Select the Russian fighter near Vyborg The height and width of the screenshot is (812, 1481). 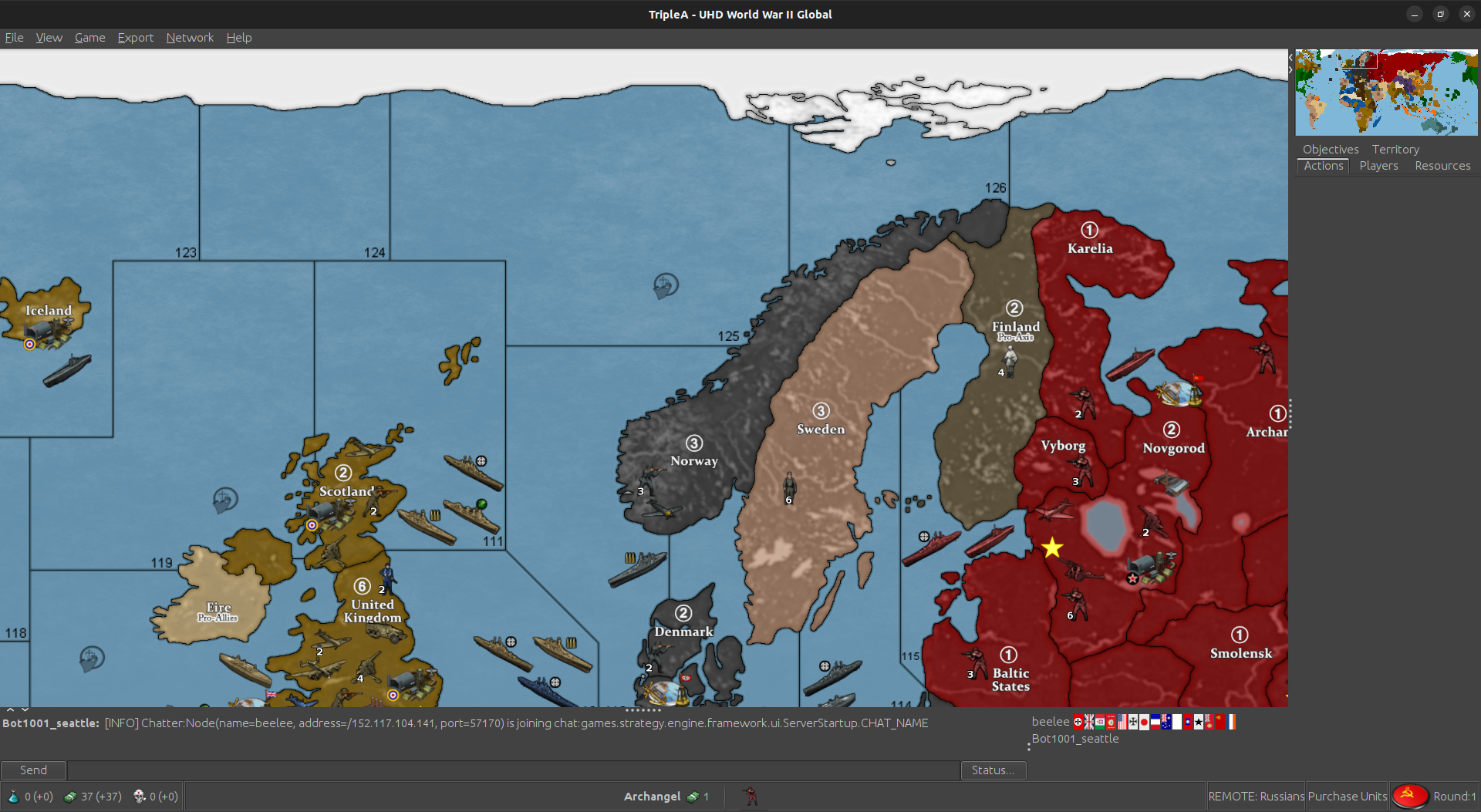tap(1054, 510)
